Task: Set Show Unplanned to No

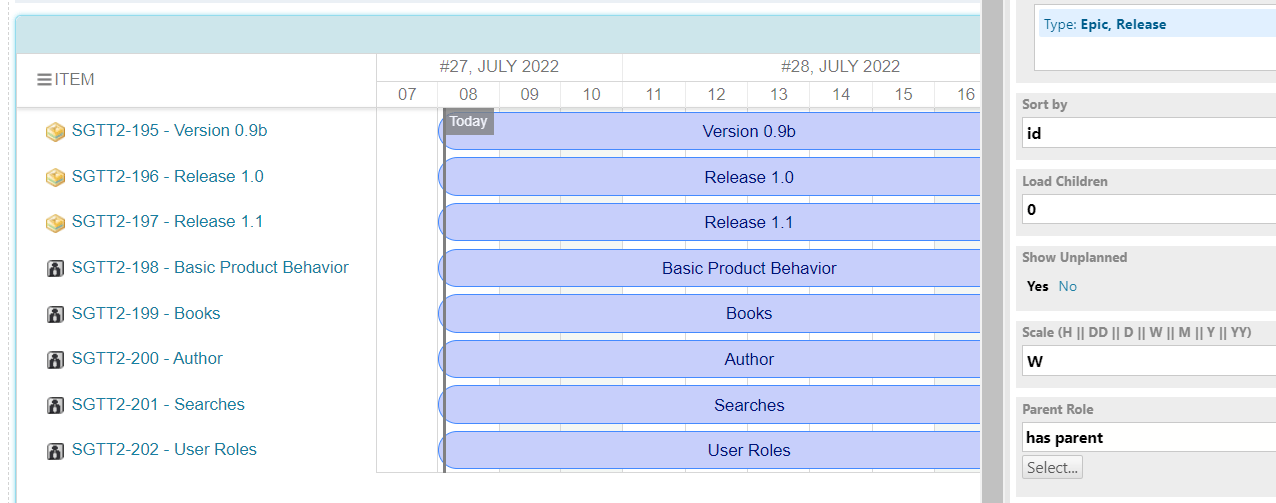Action: point(1067,286)
